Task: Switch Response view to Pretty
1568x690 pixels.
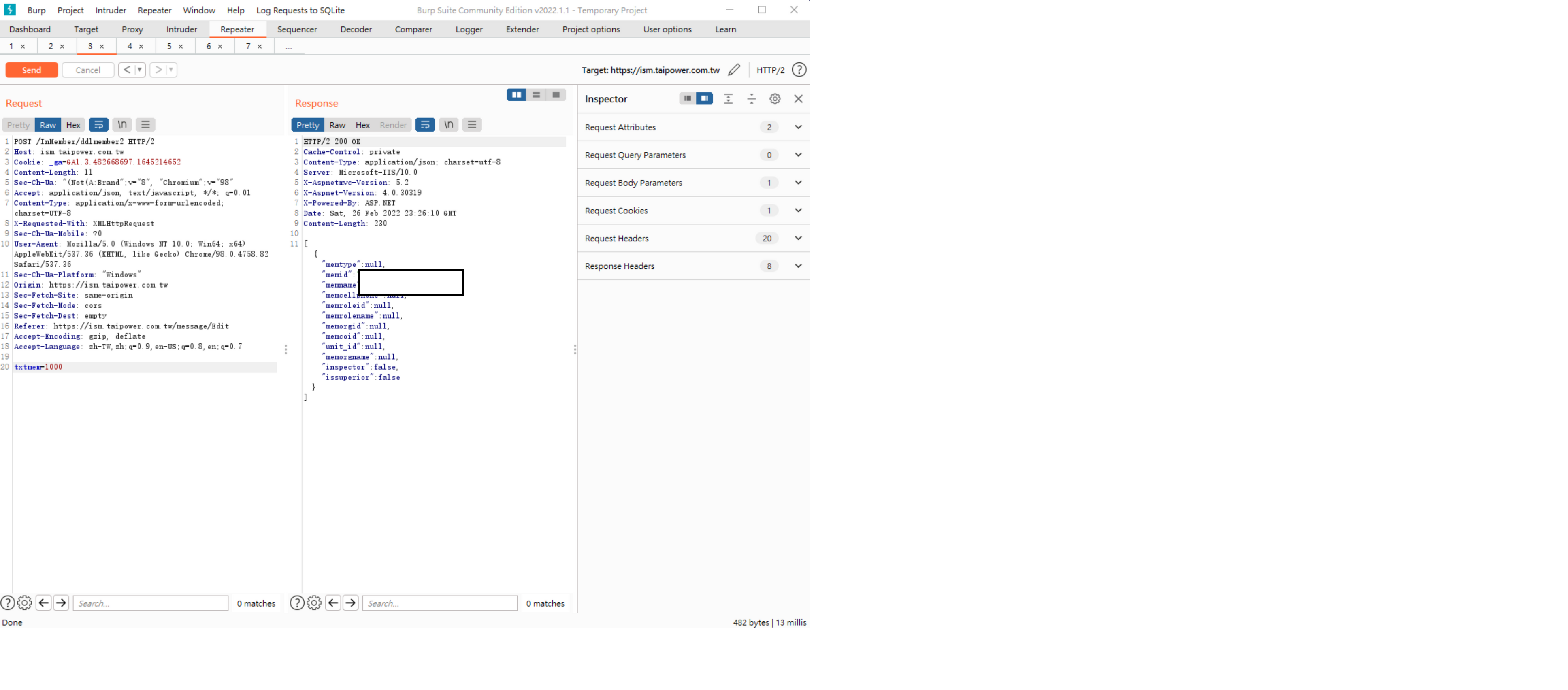Action: pos(308,125)
